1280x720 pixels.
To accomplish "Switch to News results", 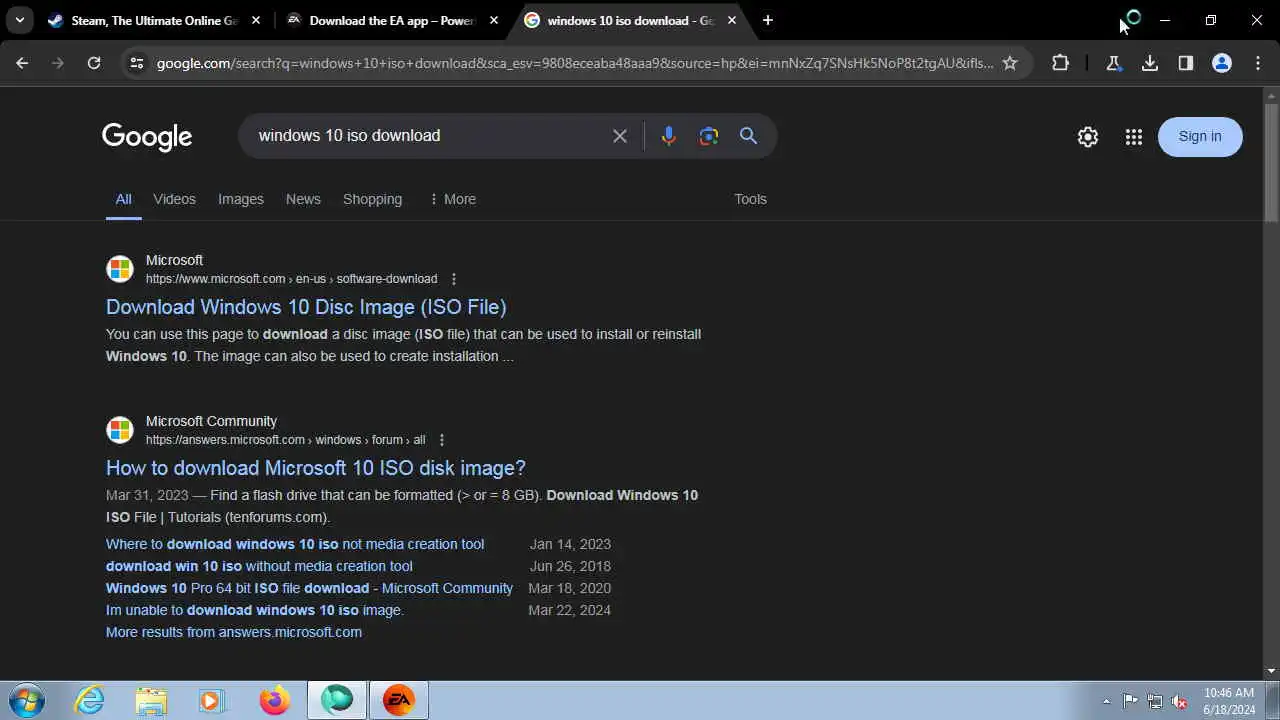I will coord(303,199).
